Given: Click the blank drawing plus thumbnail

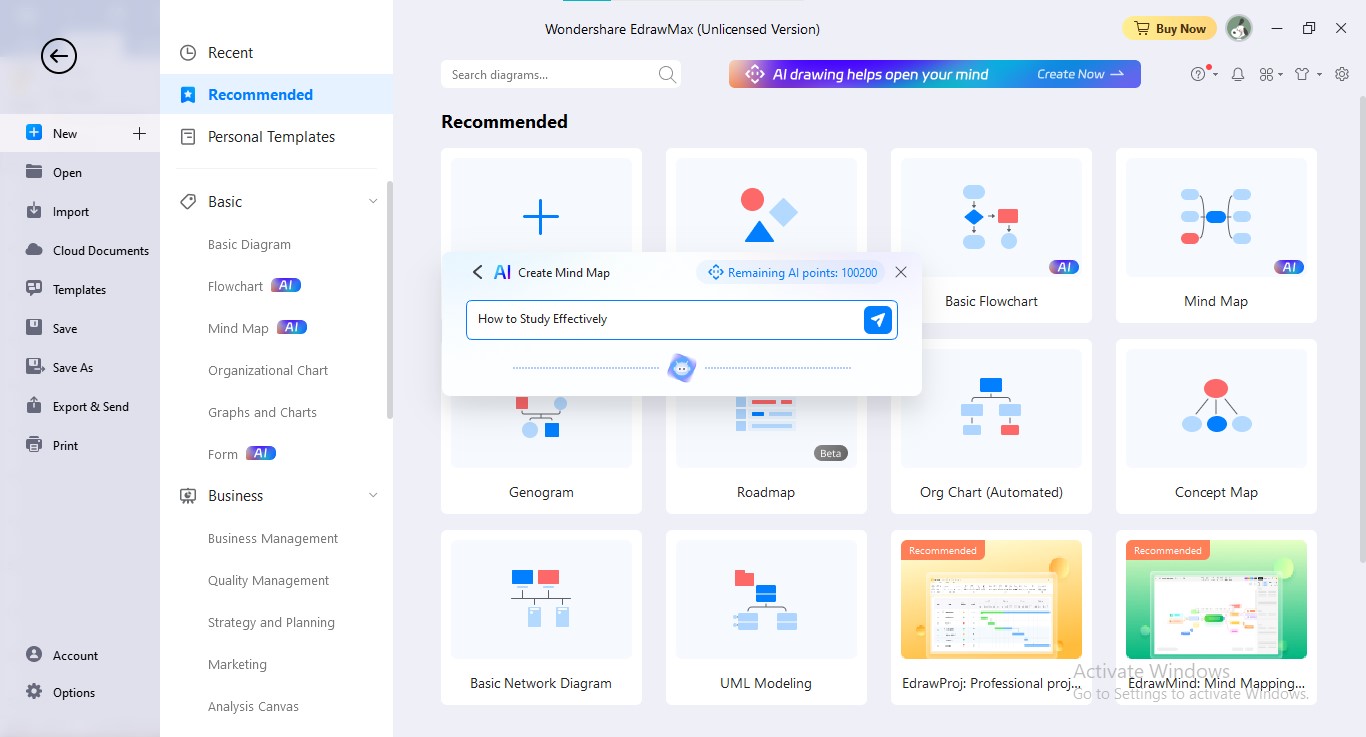Looking at the screenshot, I should 541,216.
